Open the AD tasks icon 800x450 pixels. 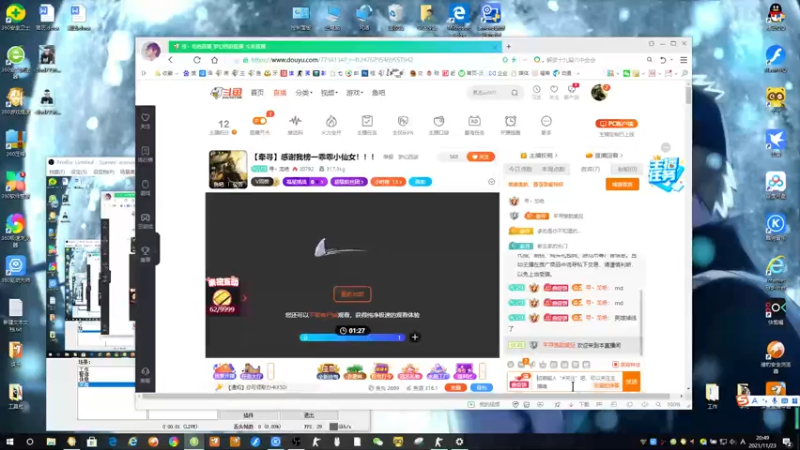click(x=474, y=121)
